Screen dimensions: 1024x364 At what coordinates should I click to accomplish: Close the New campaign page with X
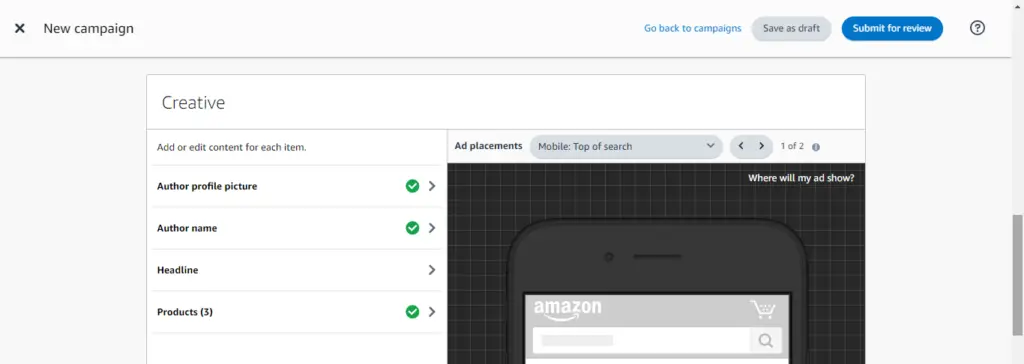20,29
